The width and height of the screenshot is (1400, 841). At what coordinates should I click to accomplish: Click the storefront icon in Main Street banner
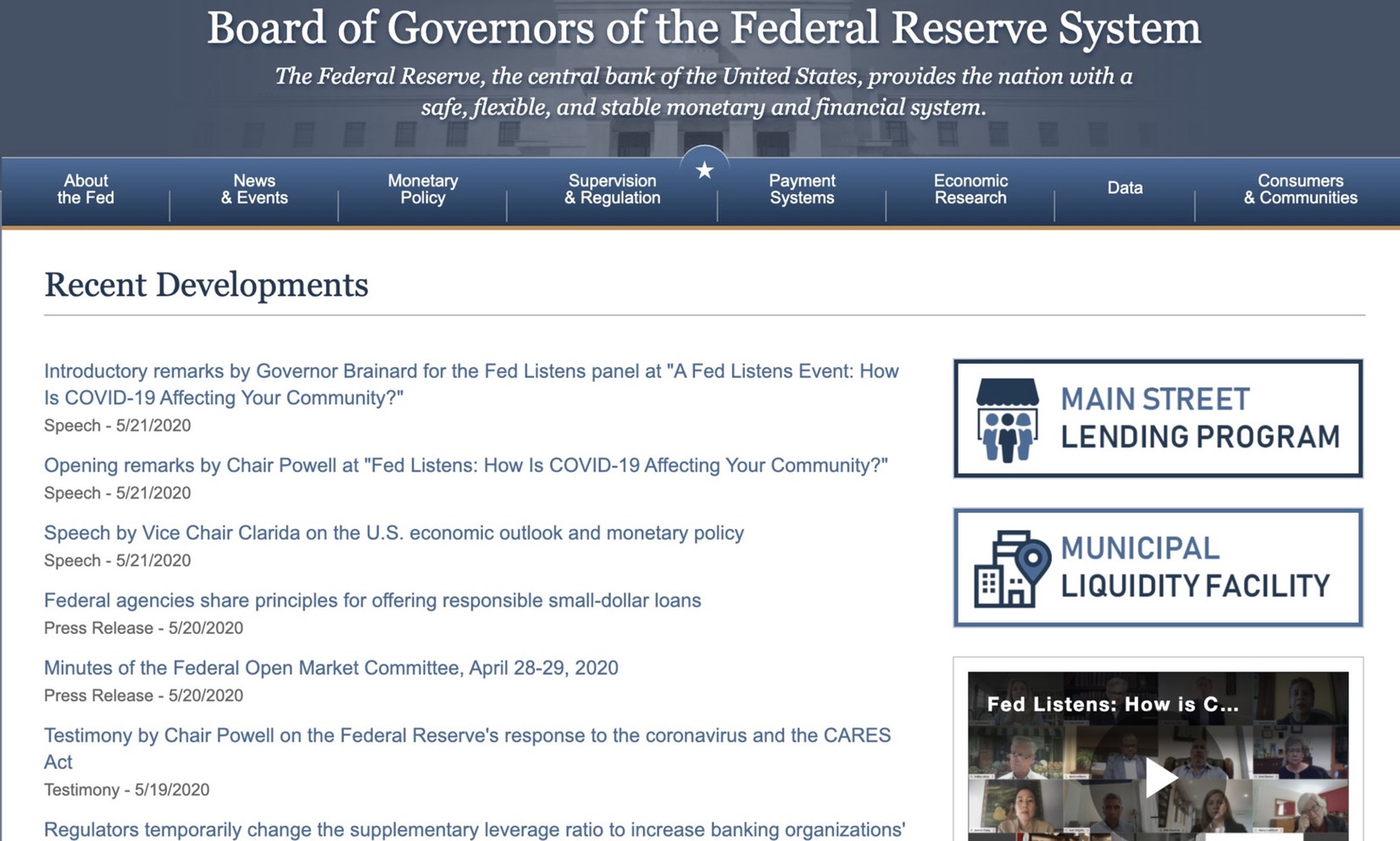pyautogui.click(x=1007, y=420)
